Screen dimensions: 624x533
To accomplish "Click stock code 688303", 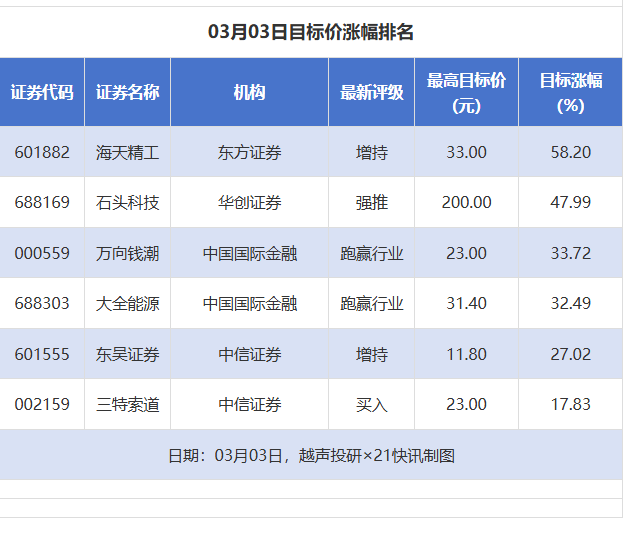I will (42, 303).
